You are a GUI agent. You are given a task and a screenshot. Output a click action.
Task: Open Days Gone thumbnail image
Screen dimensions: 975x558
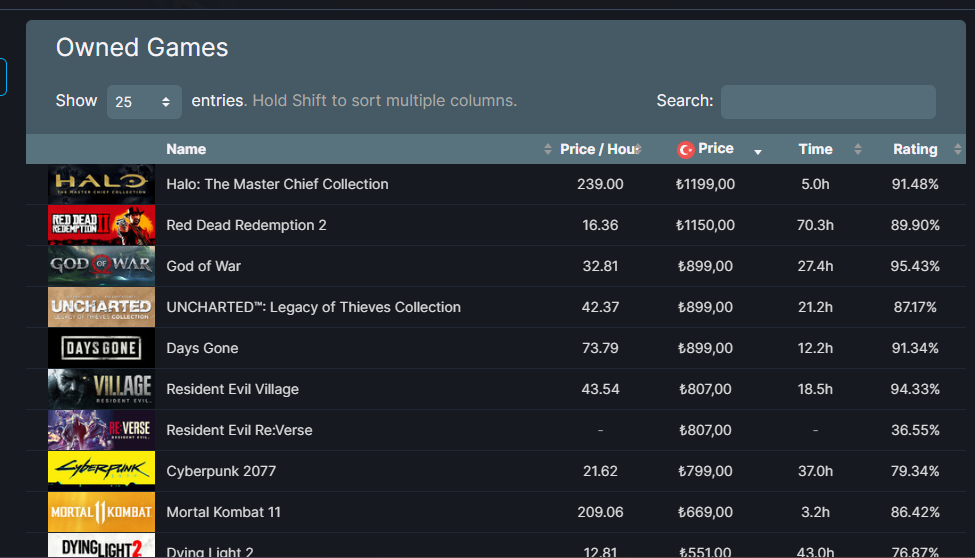pos(101,348)
